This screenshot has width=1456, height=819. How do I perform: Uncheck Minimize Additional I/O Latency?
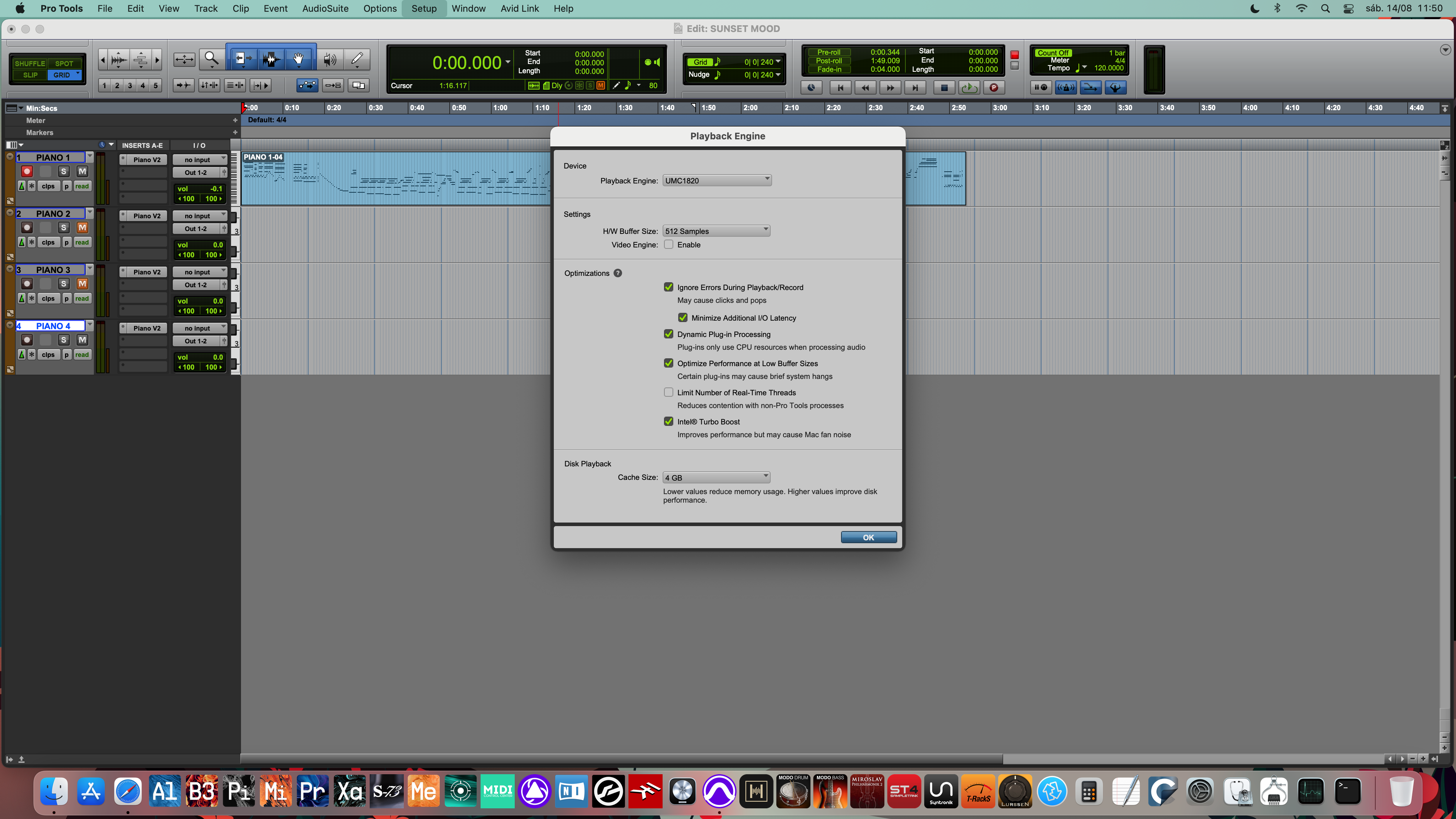[x=683, y=318]
